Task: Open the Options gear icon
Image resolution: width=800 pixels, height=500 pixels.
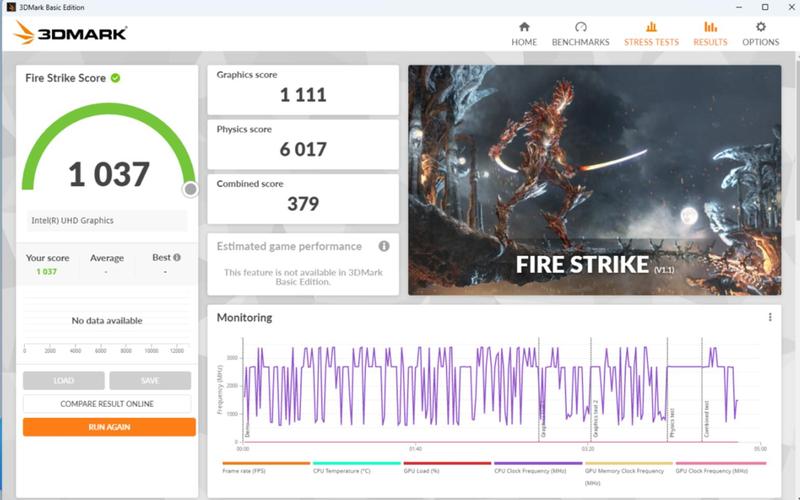Action: point(761,27)
